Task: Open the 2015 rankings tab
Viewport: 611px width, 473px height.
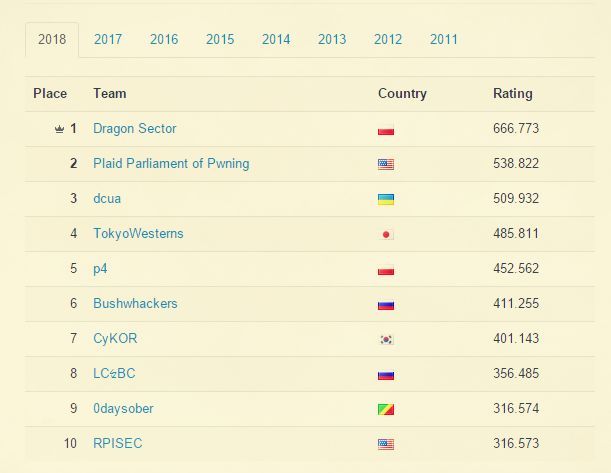Action: click(220, 39)
